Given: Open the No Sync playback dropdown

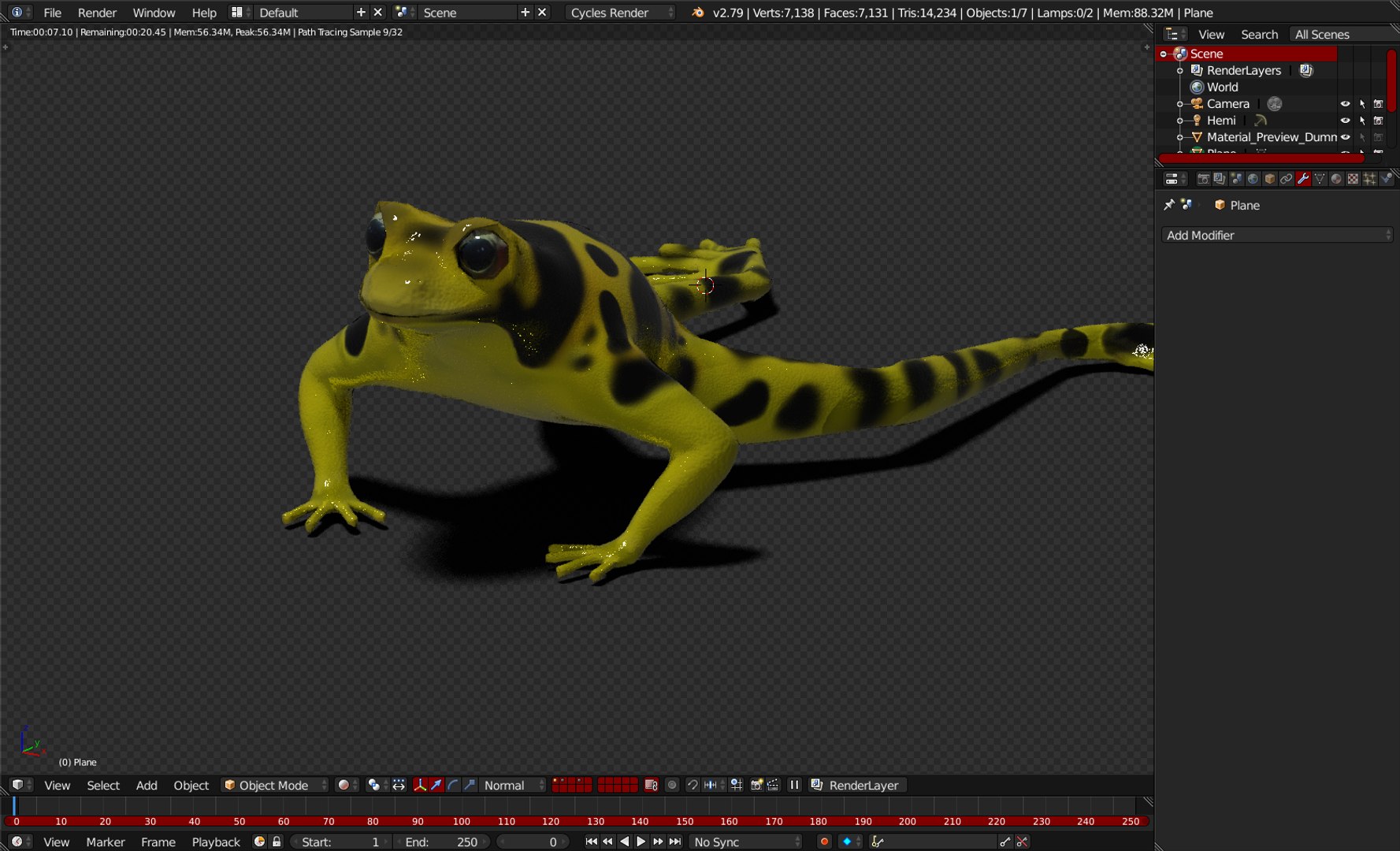Looking at the screenshot, I should pyautogui.click(x=746, y=842).
